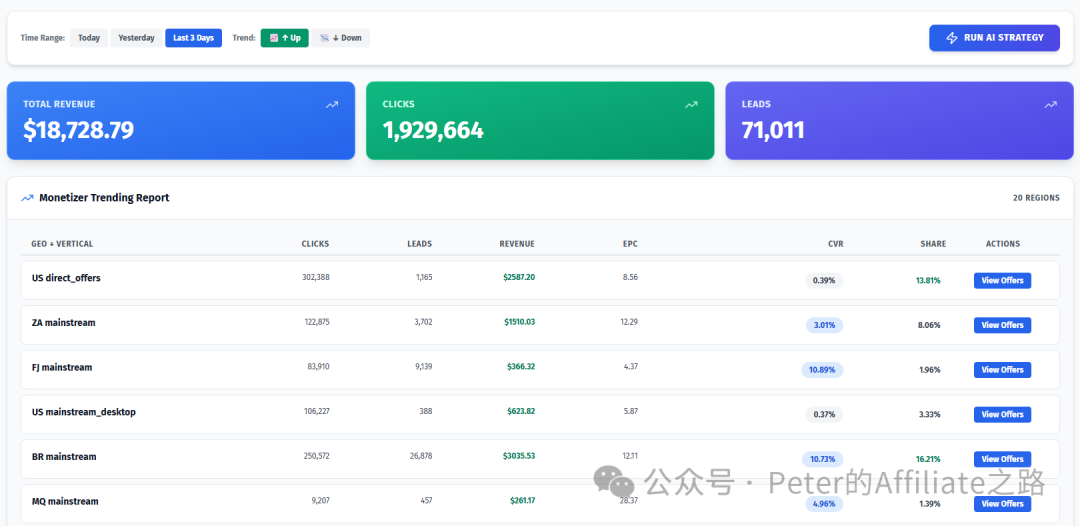
Task: Click the 10.89% CVR badge
Action: [x=822, y=370]
